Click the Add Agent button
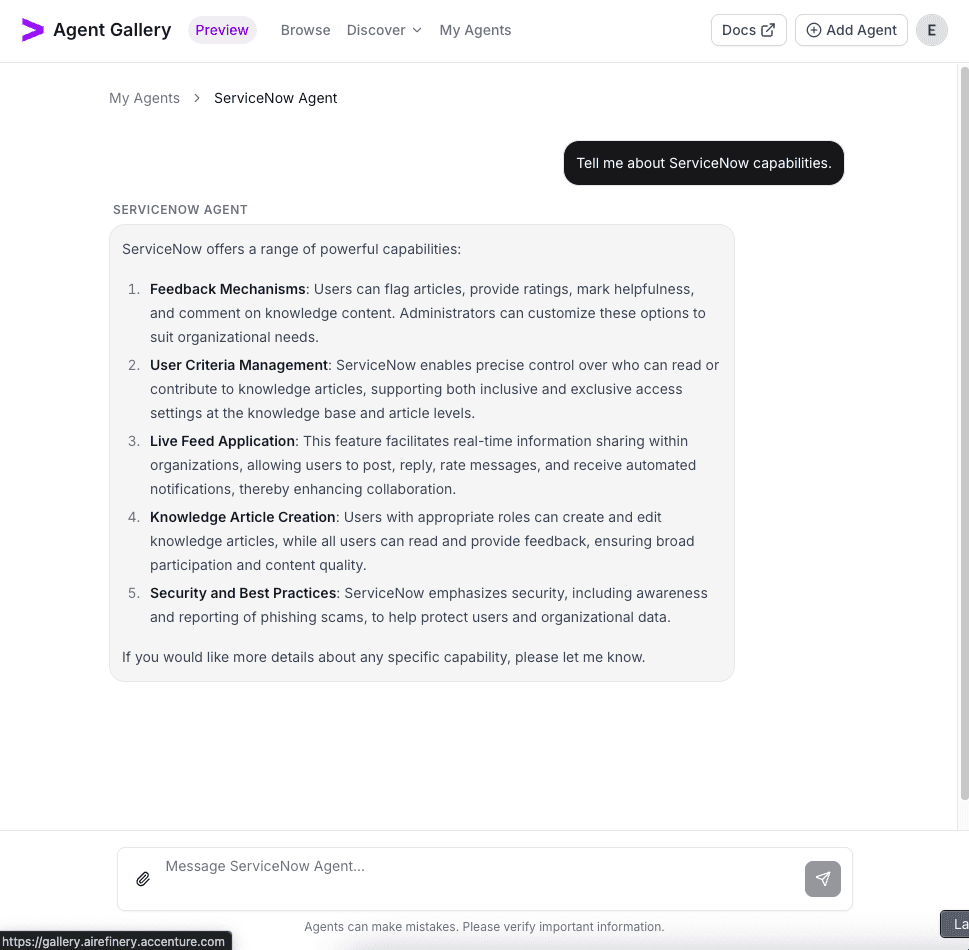The image size is (969, 950). tap(851, 30)
